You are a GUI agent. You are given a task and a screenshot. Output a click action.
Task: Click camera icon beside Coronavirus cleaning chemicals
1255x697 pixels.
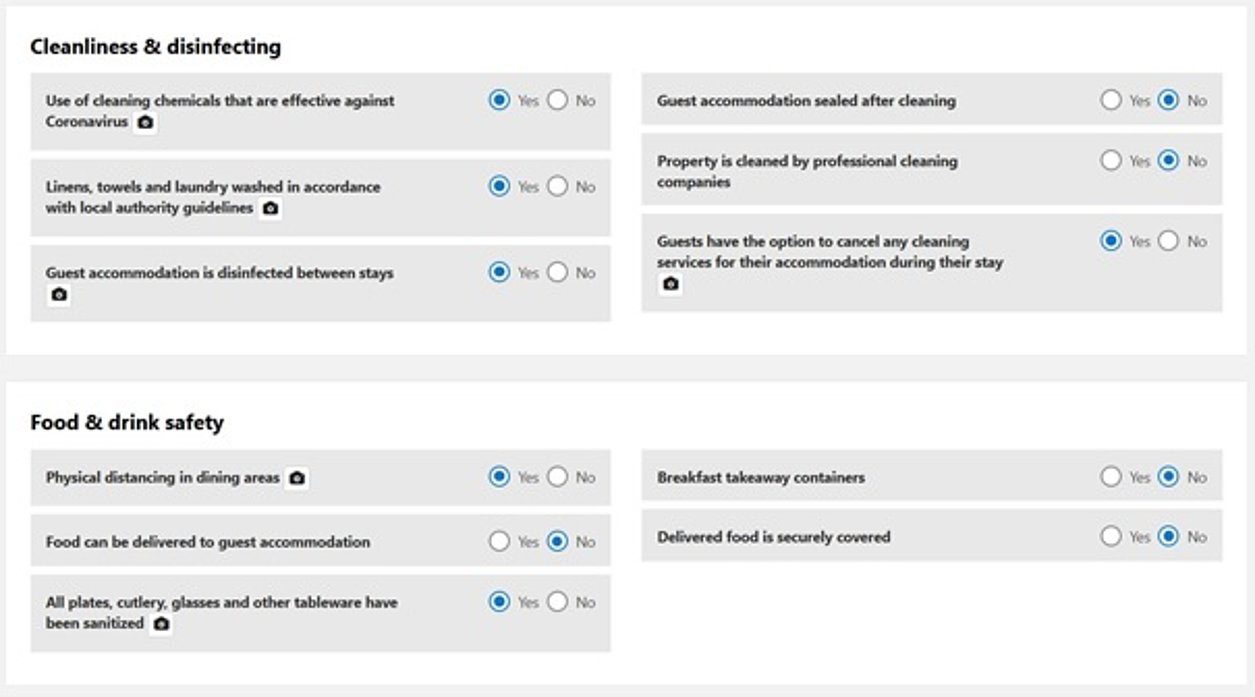pos(146,123)
